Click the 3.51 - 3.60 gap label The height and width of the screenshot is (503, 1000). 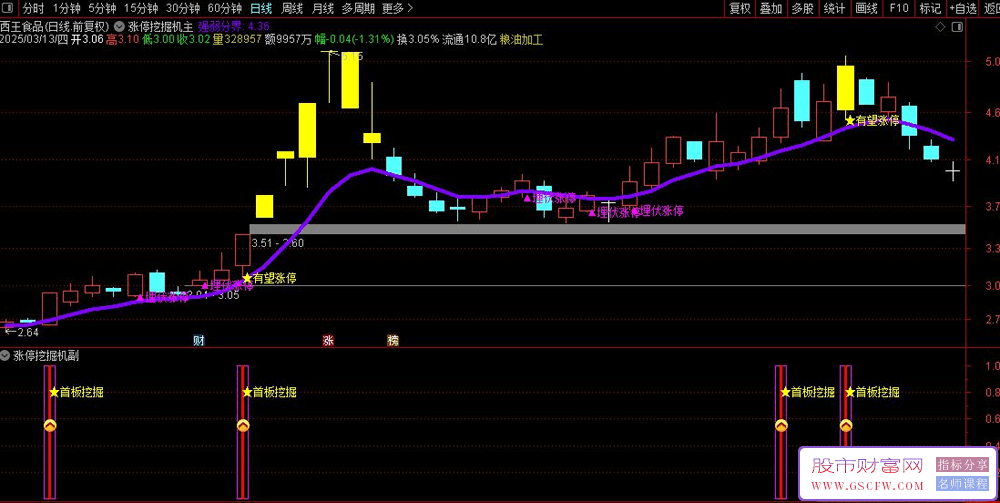[278, 243]
